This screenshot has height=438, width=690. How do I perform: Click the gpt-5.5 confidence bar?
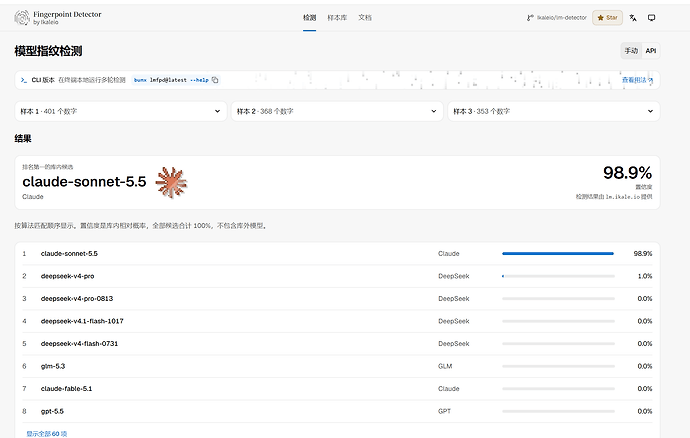click(558, 411)
